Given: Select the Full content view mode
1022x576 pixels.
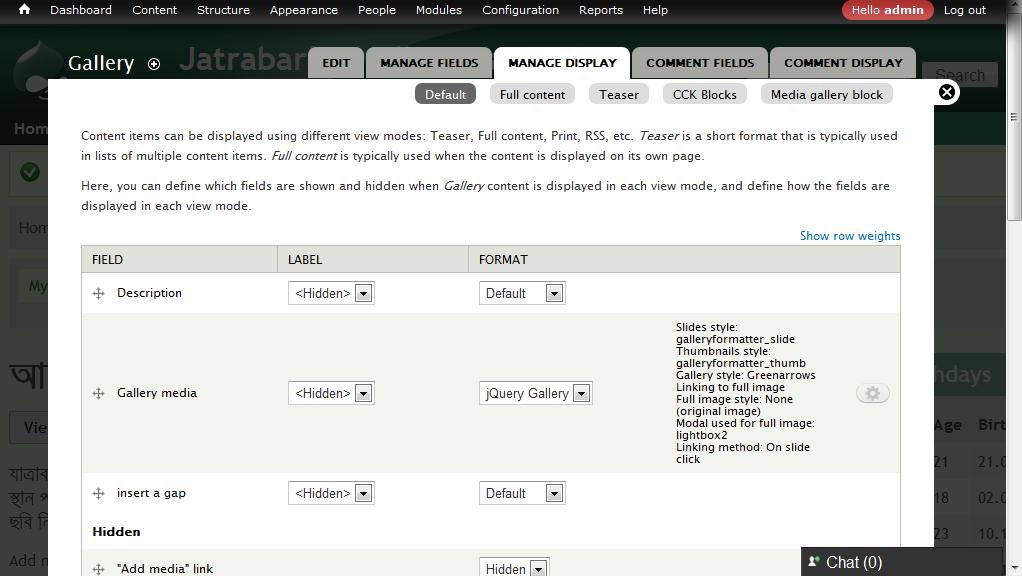Looking at the screenshot, I should pos(533,94).
